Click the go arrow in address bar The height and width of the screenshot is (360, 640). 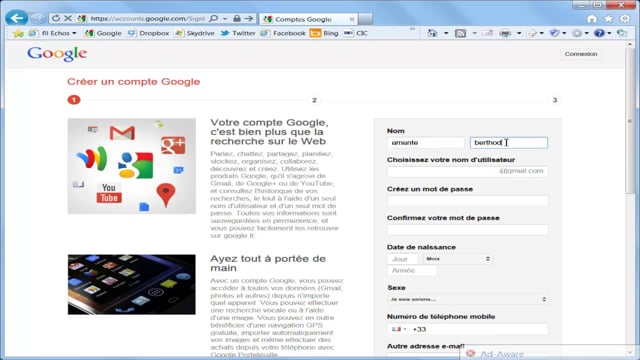249,18
